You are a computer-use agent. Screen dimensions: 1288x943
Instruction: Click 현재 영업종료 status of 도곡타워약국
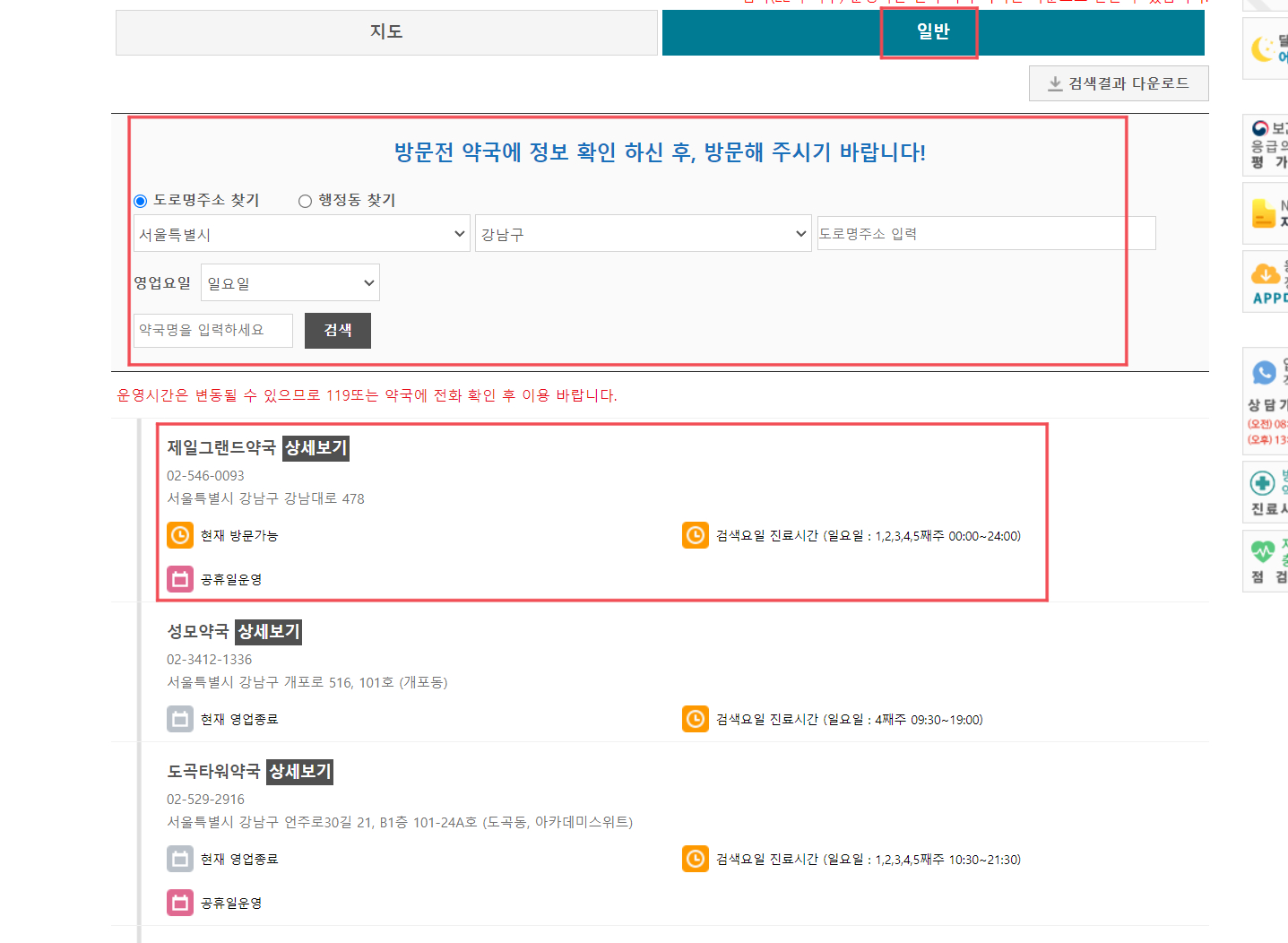239,859
